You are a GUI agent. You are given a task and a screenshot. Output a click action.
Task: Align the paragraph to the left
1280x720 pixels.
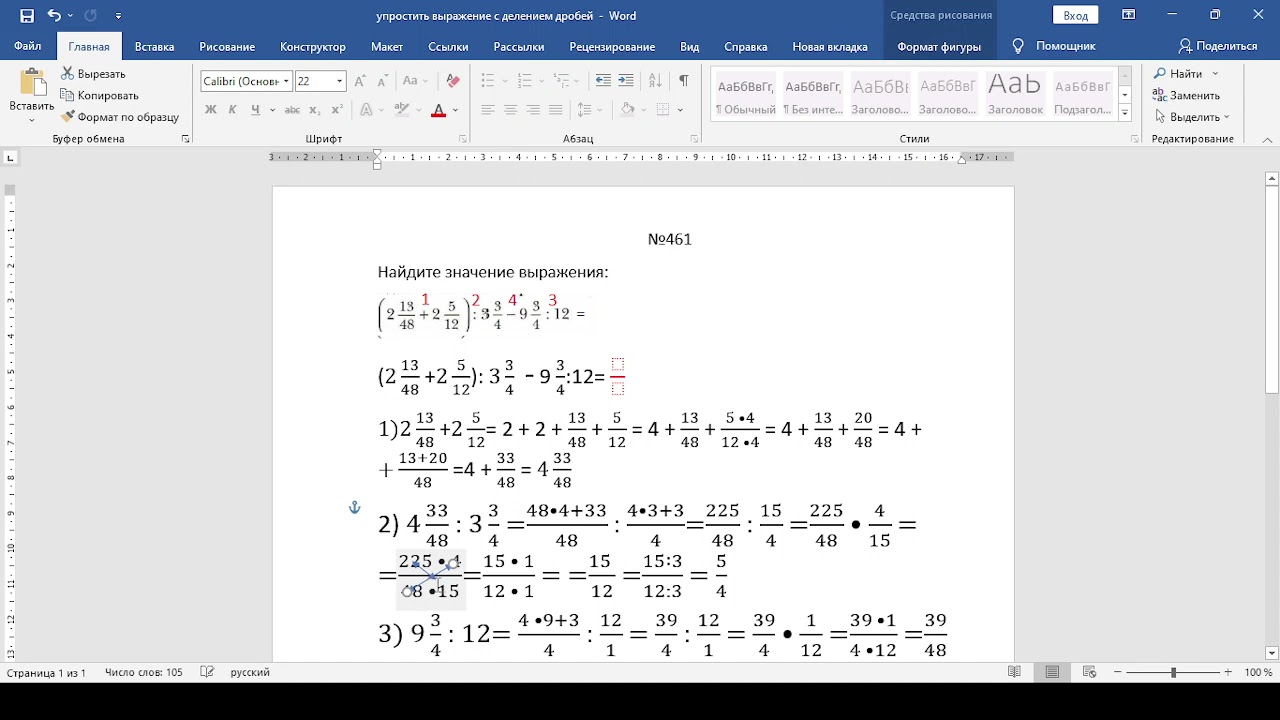coord(488,110)
